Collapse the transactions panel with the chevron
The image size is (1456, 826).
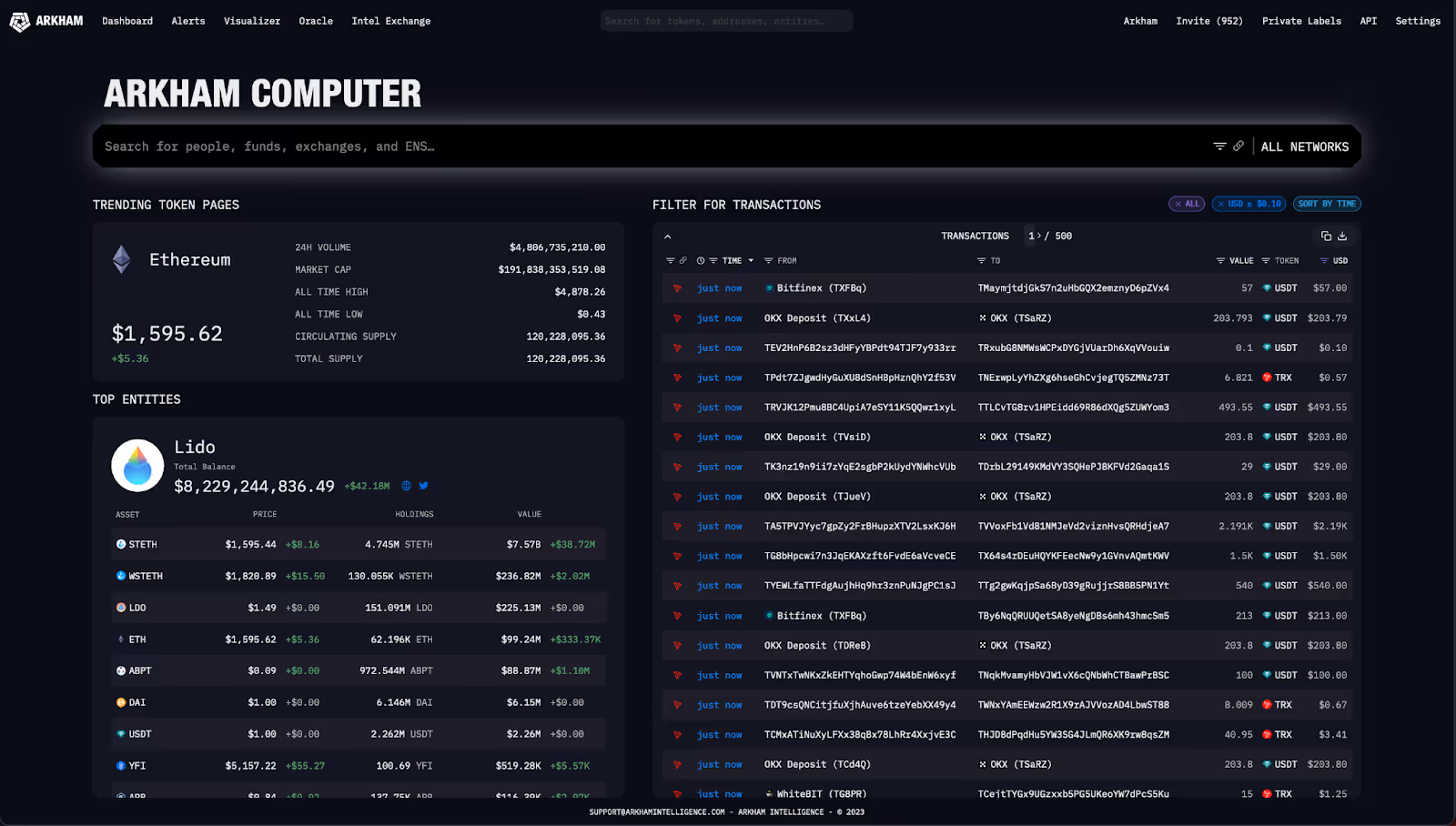tap(668, 236)
